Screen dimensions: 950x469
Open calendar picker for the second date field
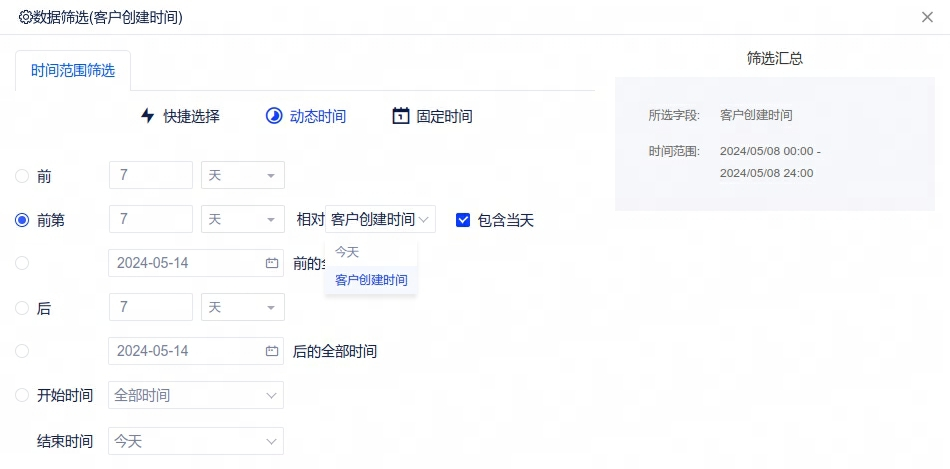pos(271,351)
